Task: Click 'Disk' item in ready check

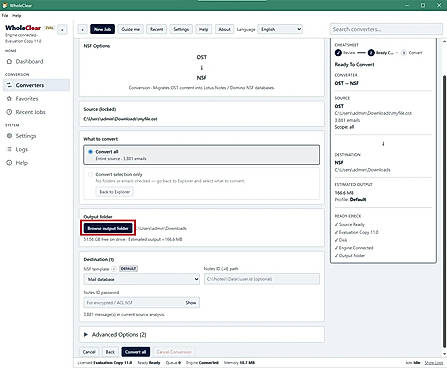Action: pos(341,240)
